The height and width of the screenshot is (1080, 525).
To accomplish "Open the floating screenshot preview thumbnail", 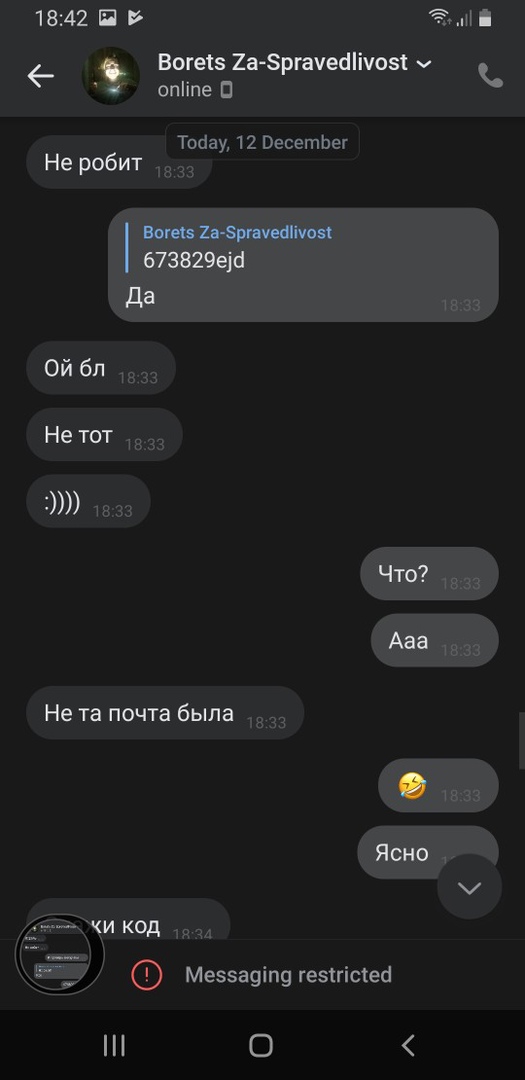I will tap(60, 955).
